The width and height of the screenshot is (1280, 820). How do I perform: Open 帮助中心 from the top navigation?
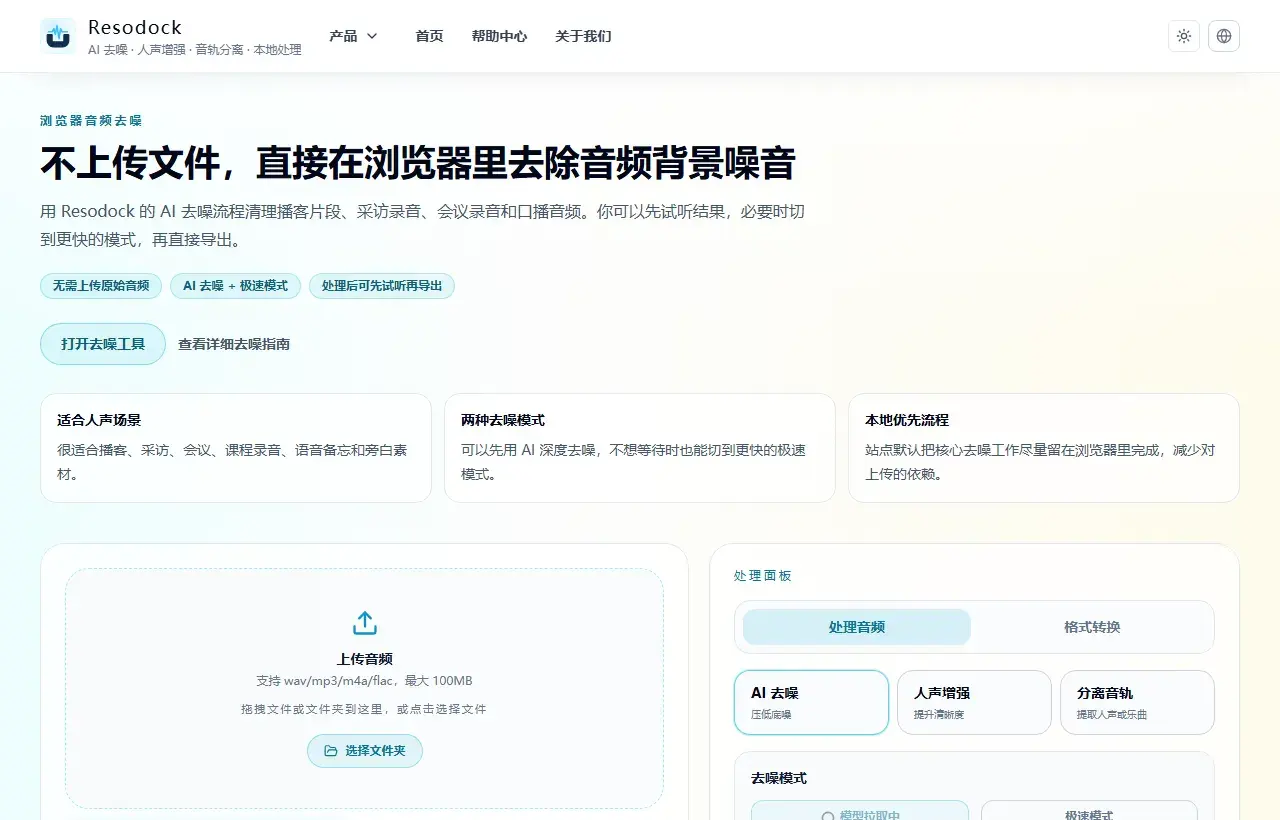(x=500, y=36)
